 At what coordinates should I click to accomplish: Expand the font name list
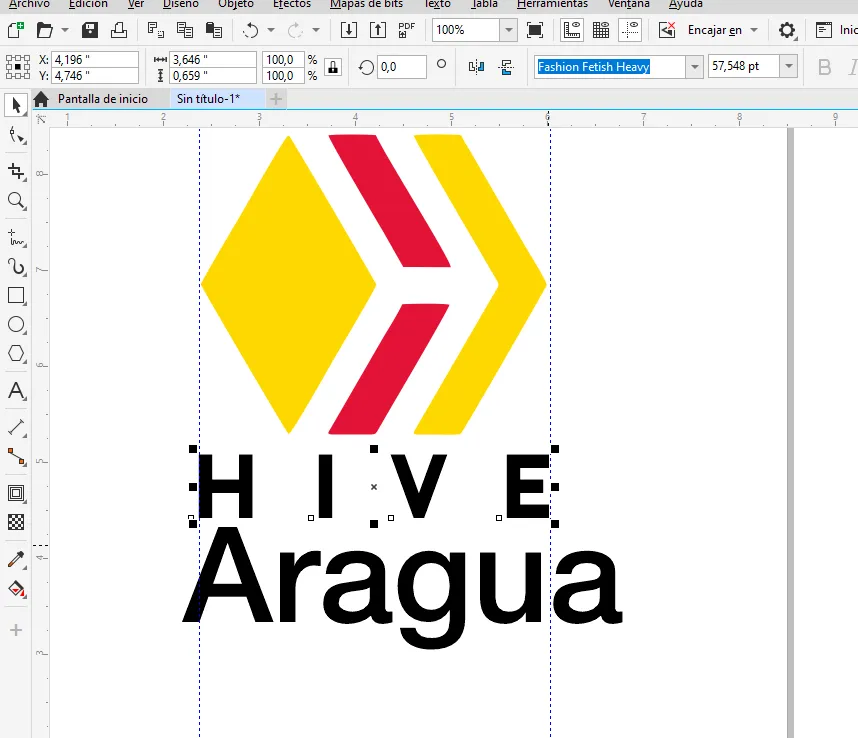(694, 67)
